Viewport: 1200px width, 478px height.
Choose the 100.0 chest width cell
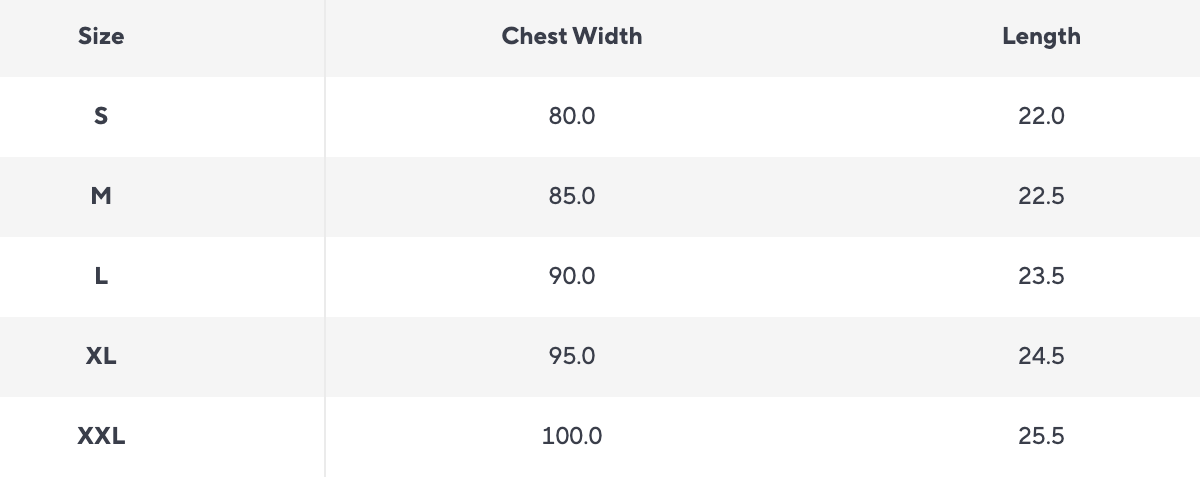point(572,436)
